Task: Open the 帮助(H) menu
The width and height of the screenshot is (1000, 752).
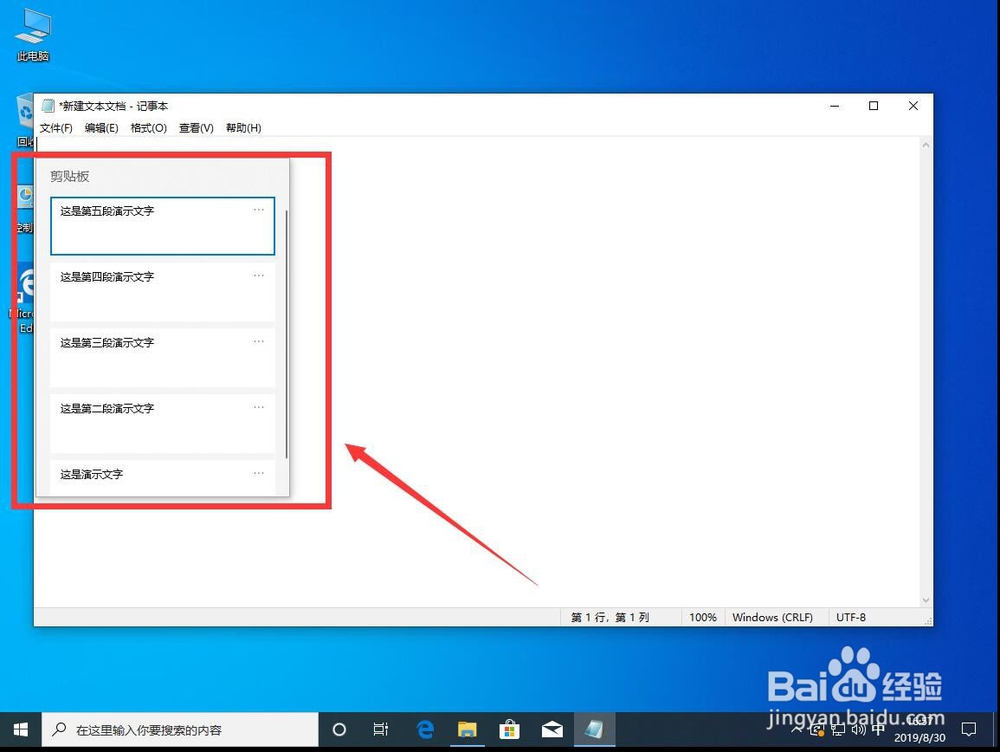Action: (x=243, y=128)
